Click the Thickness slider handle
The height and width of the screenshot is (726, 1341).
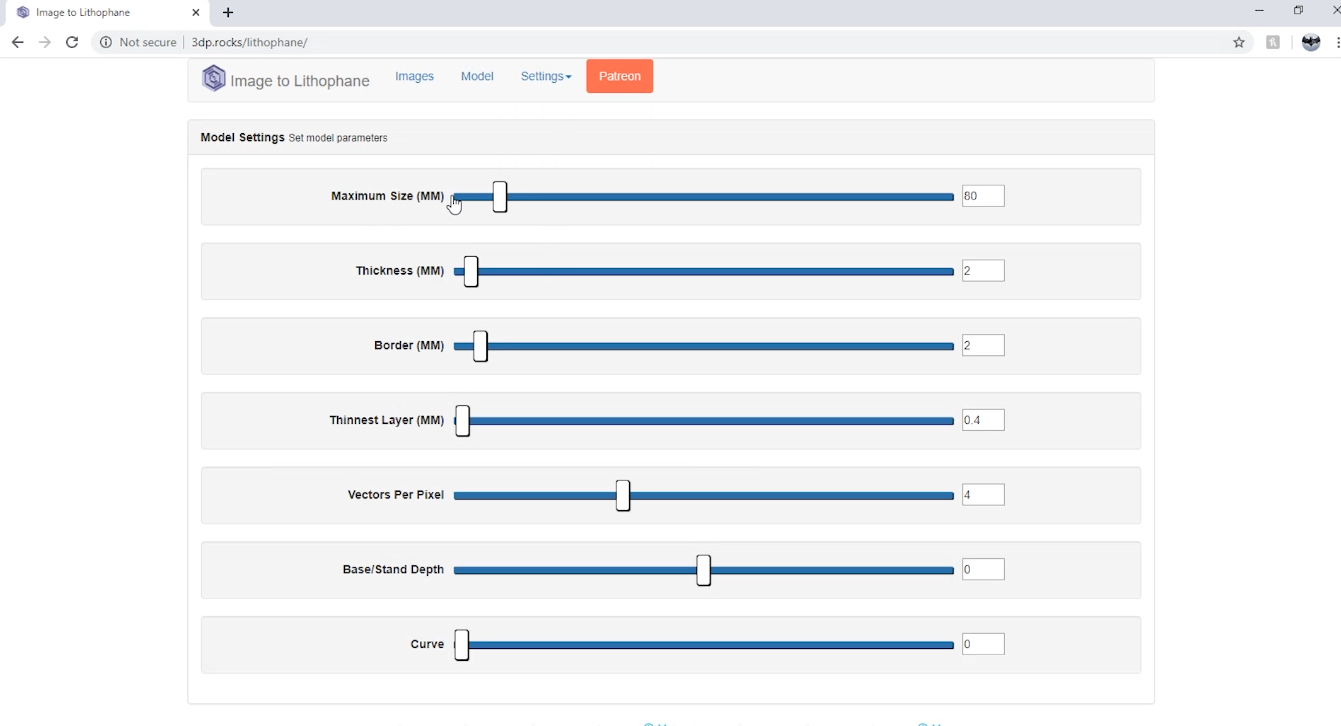(x=471, y=271)
